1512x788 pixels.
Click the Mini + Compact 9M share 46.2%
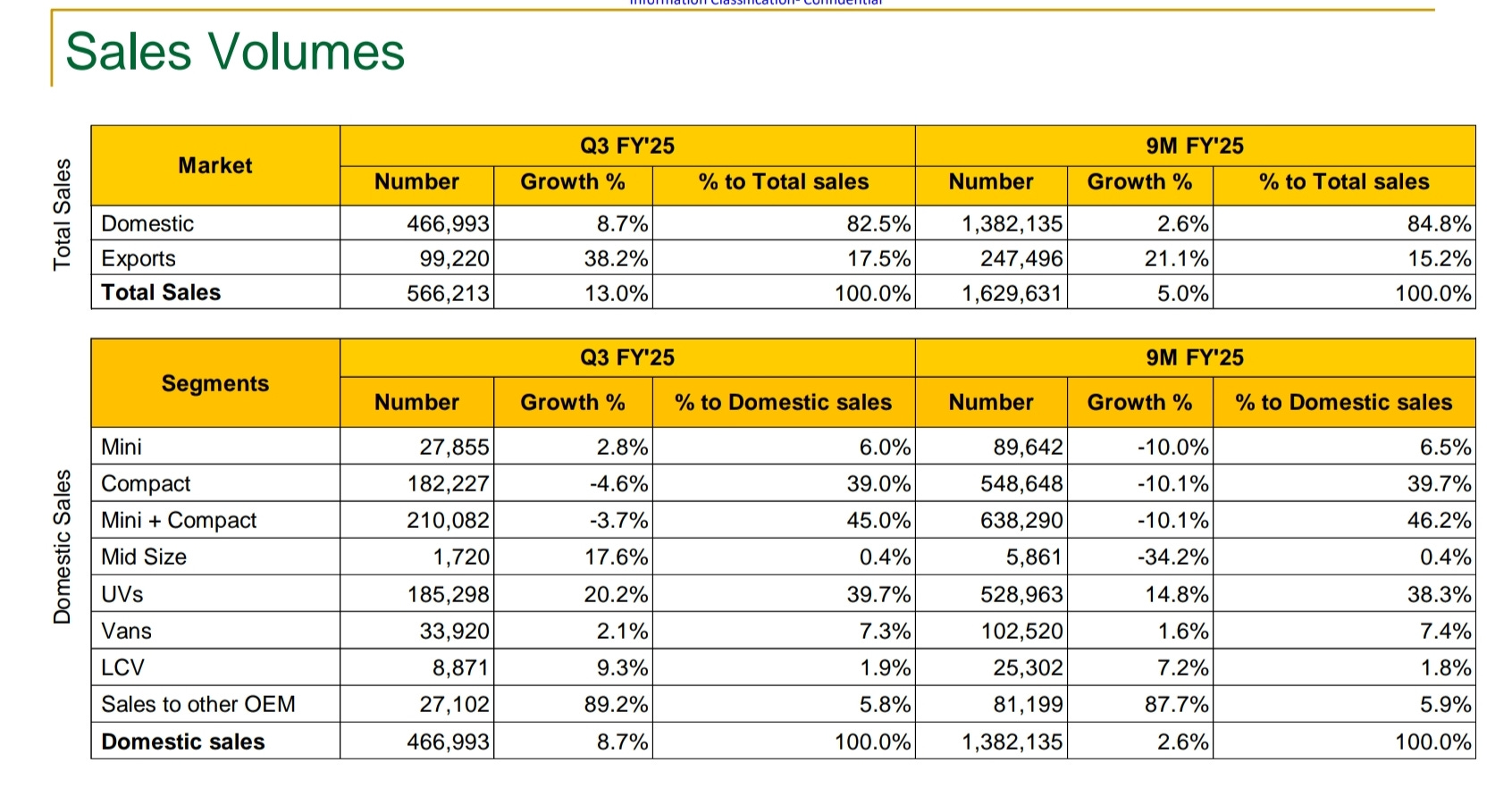[1440, 520]
